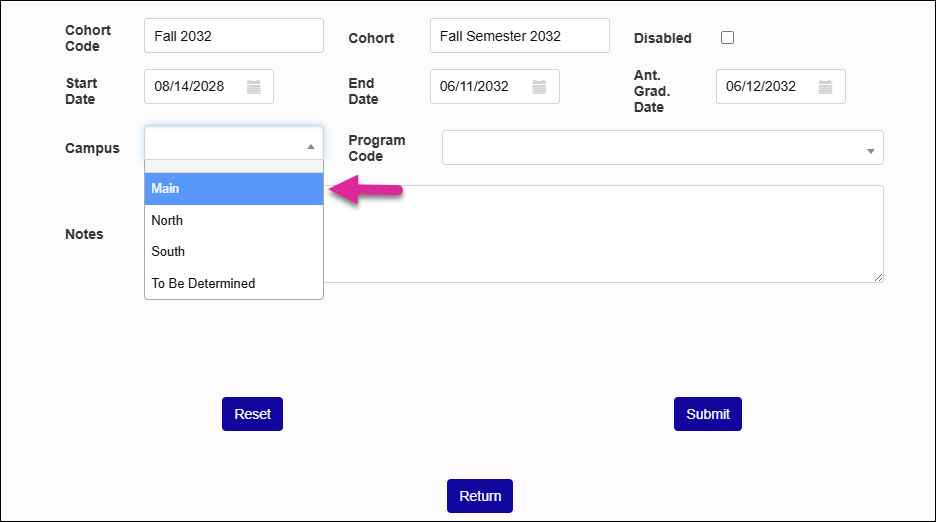
Task: Click into the End Date field
Action: (495, 87)
